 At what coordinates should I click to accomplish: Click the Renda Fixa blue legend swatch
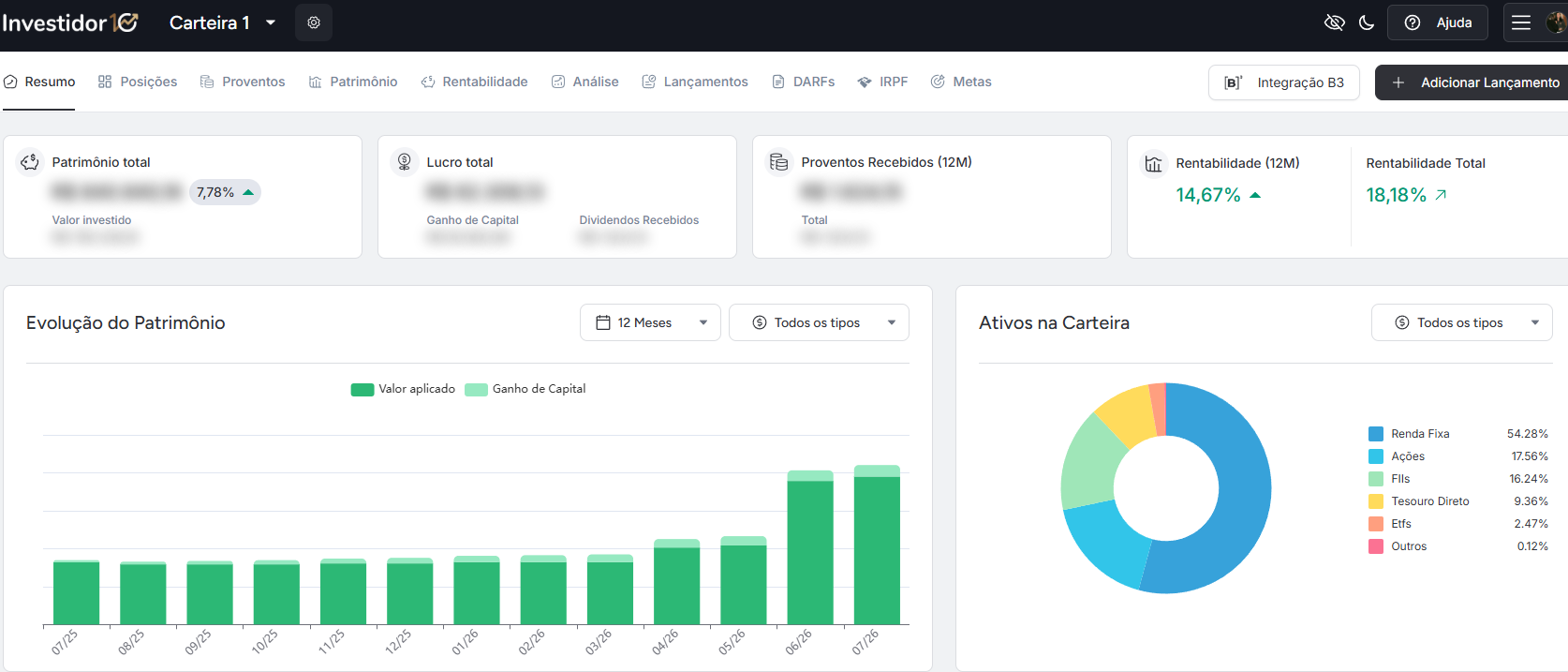(1376, 434)
